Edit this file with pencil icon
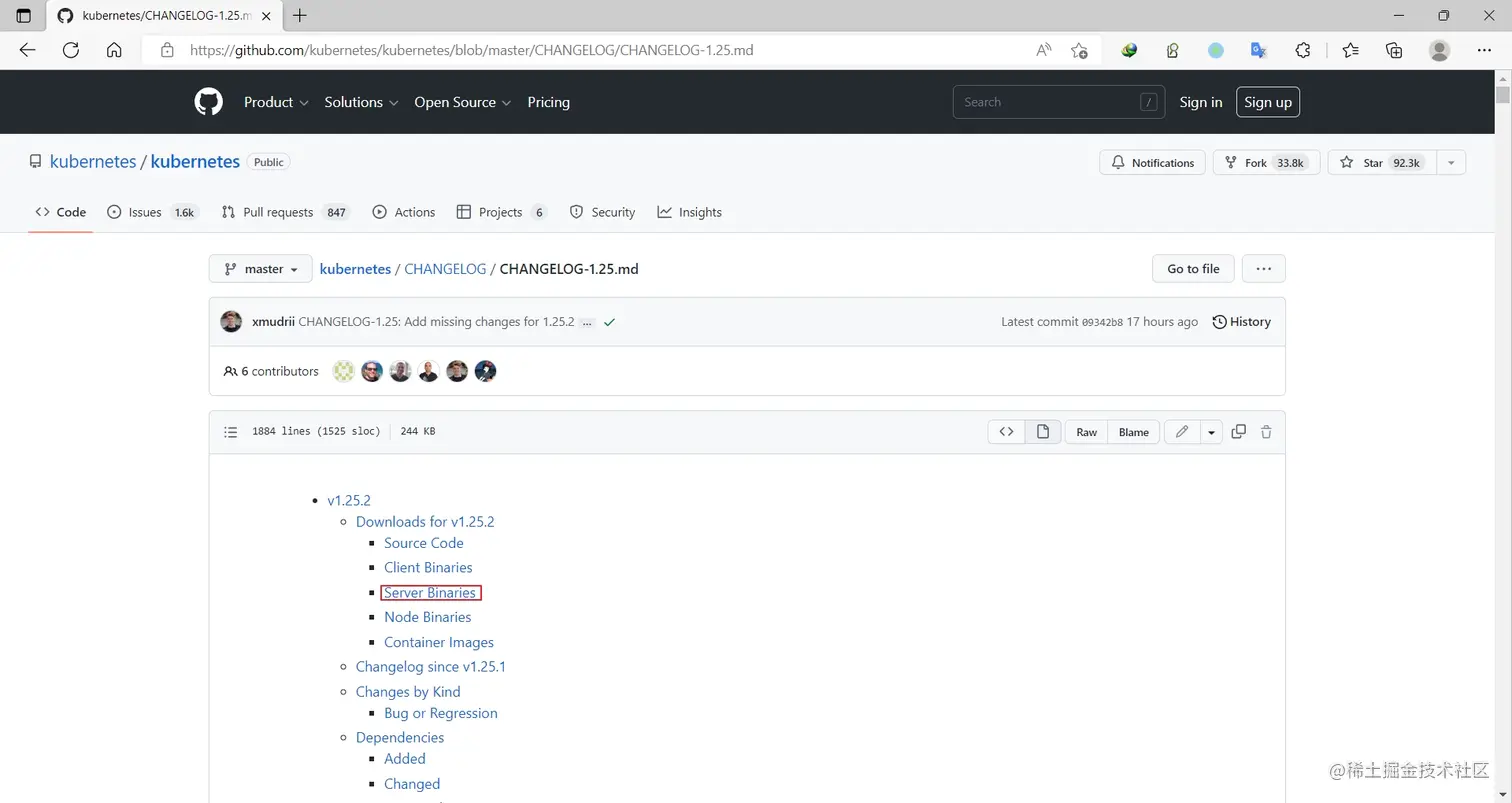The image size is (1512, 803). point(1182,432)
